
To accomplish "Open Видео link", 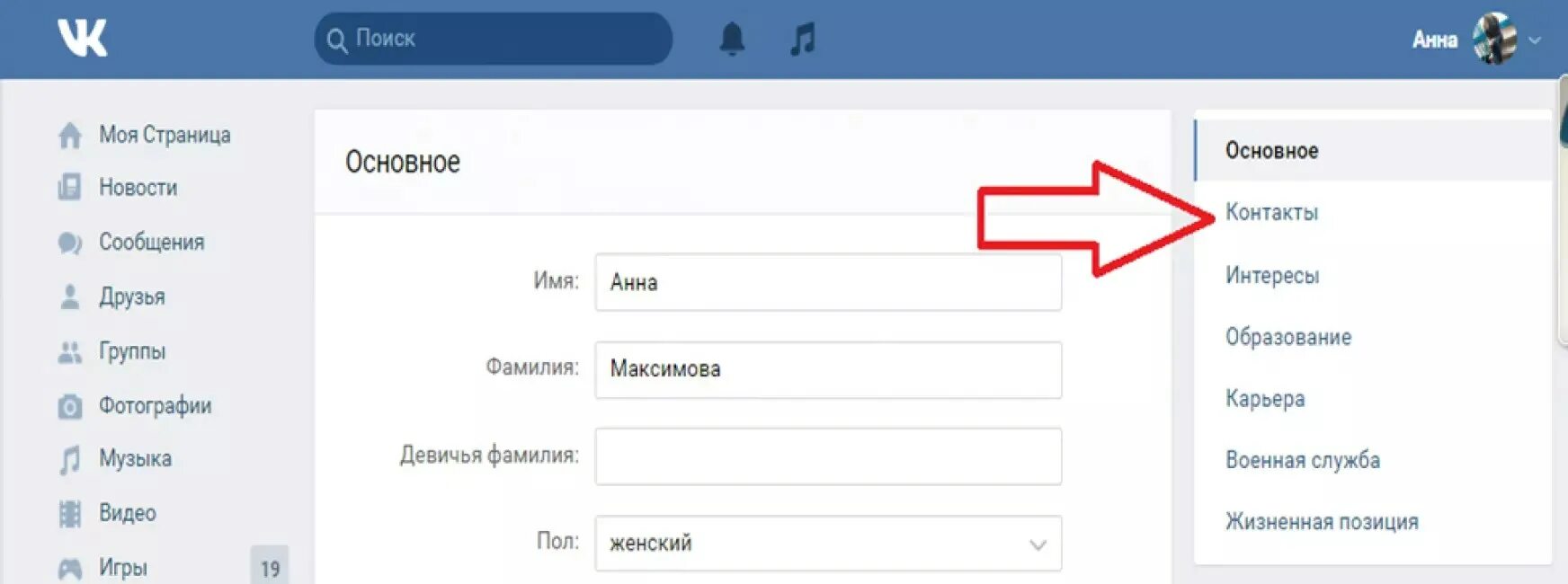I will pos(127,513).
